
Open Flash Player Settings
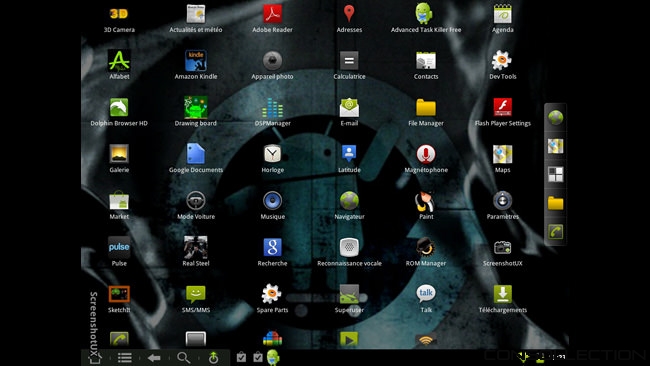pyautogui.click(x=502, y=111)
